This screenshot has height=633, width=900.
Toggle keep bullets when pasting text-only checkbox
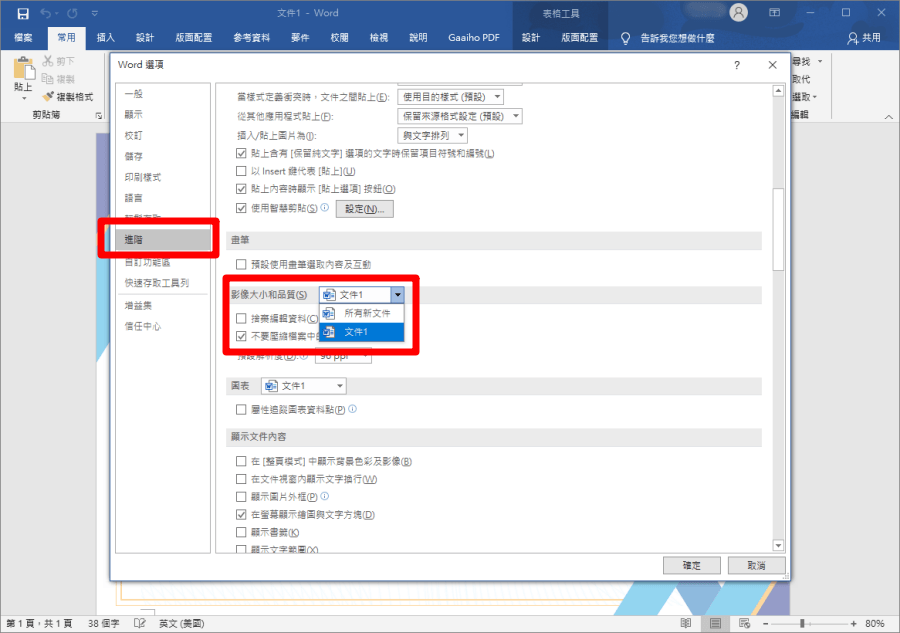pyautogui.click(x=241, y=153)
